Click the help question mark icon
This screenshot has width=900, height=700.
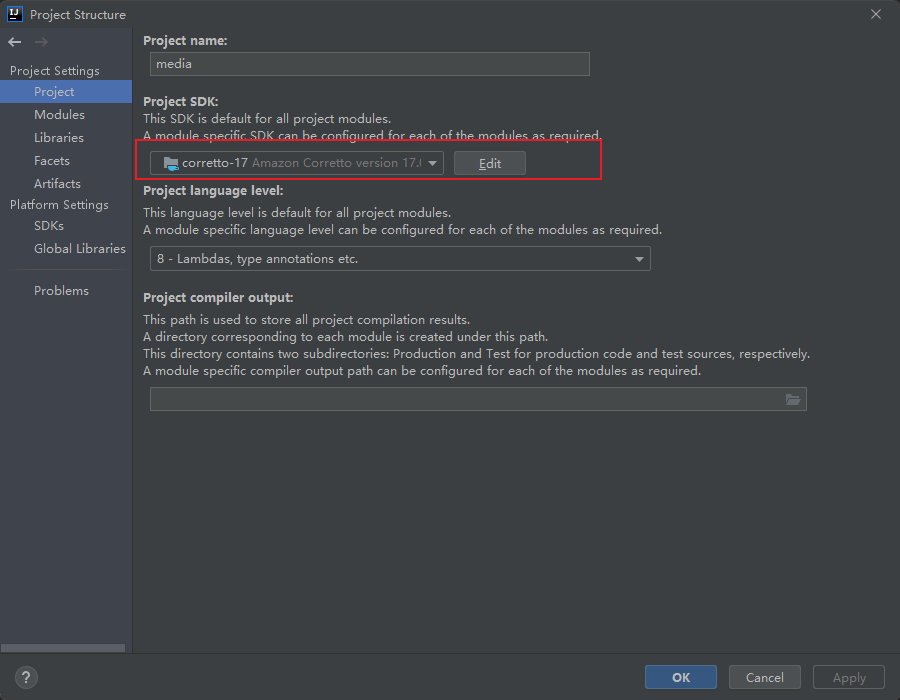click(27, 677)
